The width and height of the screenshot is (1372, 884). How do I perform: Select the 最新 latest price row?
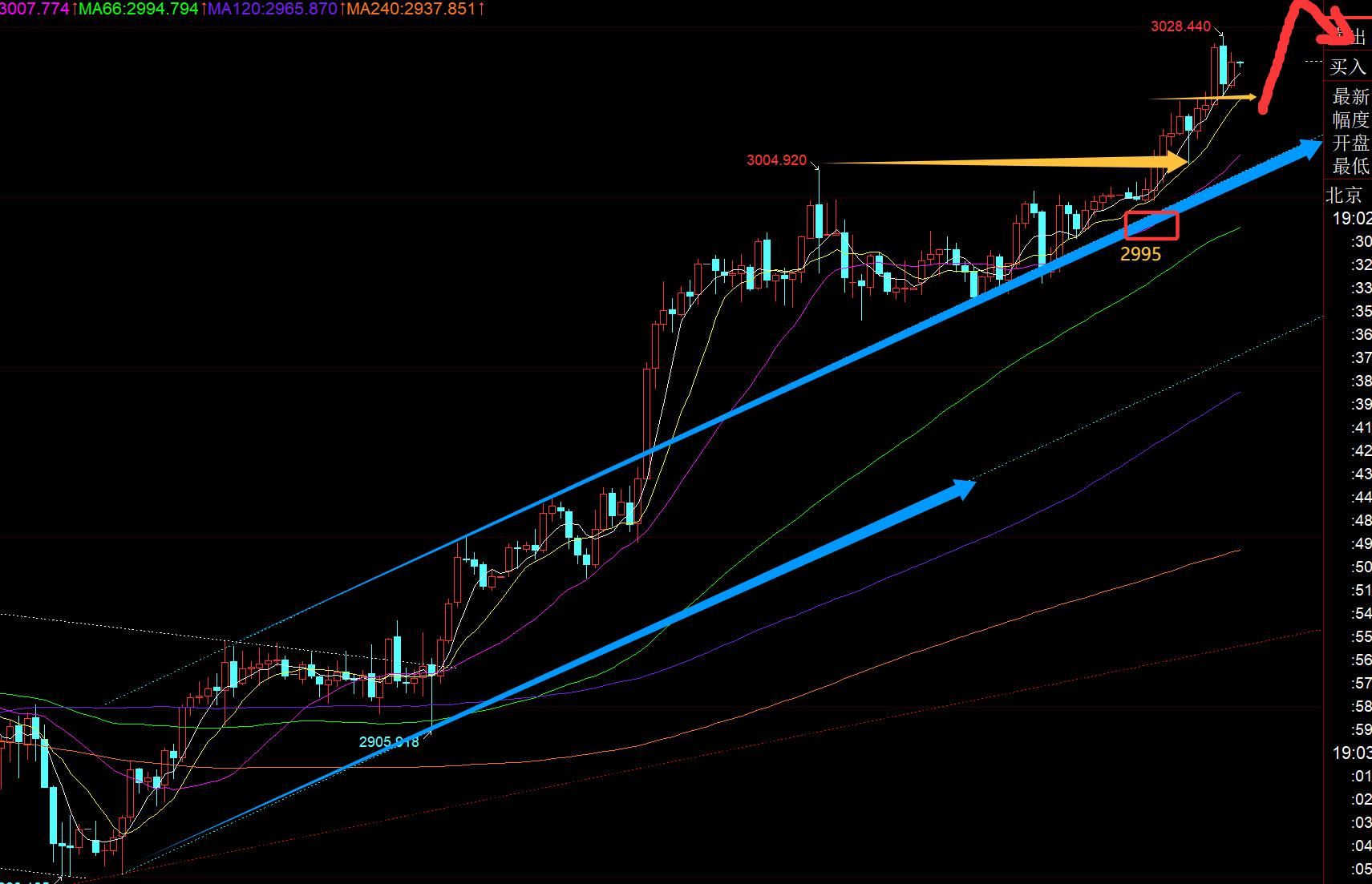point(1350,97)
